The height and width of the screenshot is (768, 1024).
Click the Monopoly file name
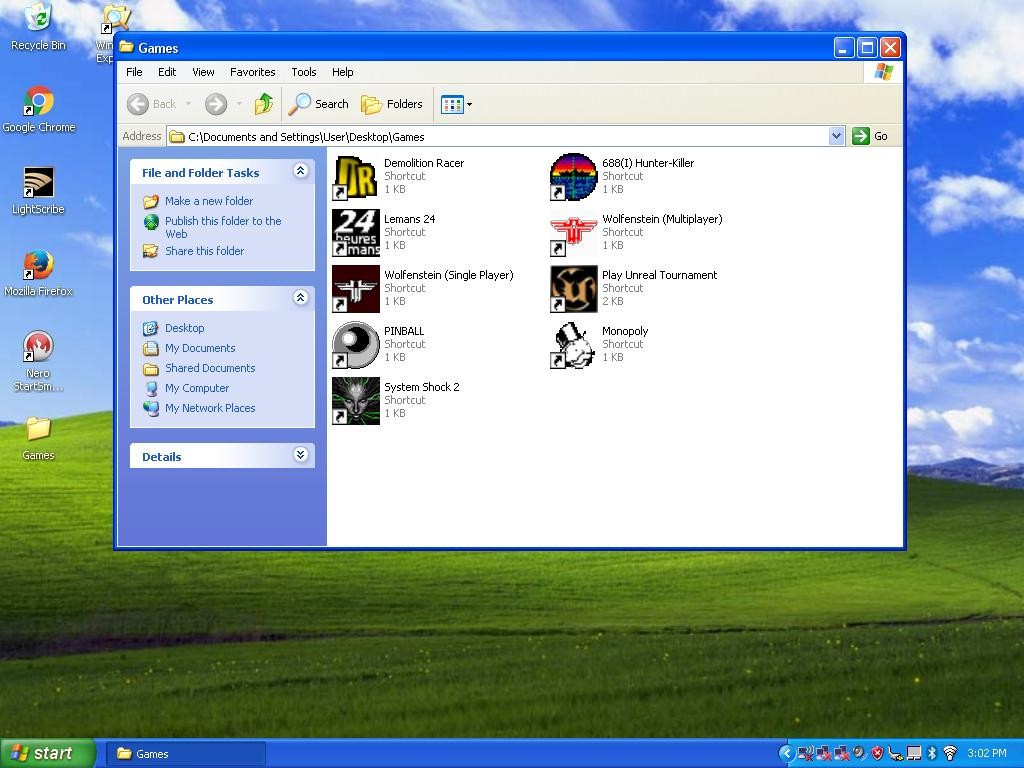(x=625, y=331)
